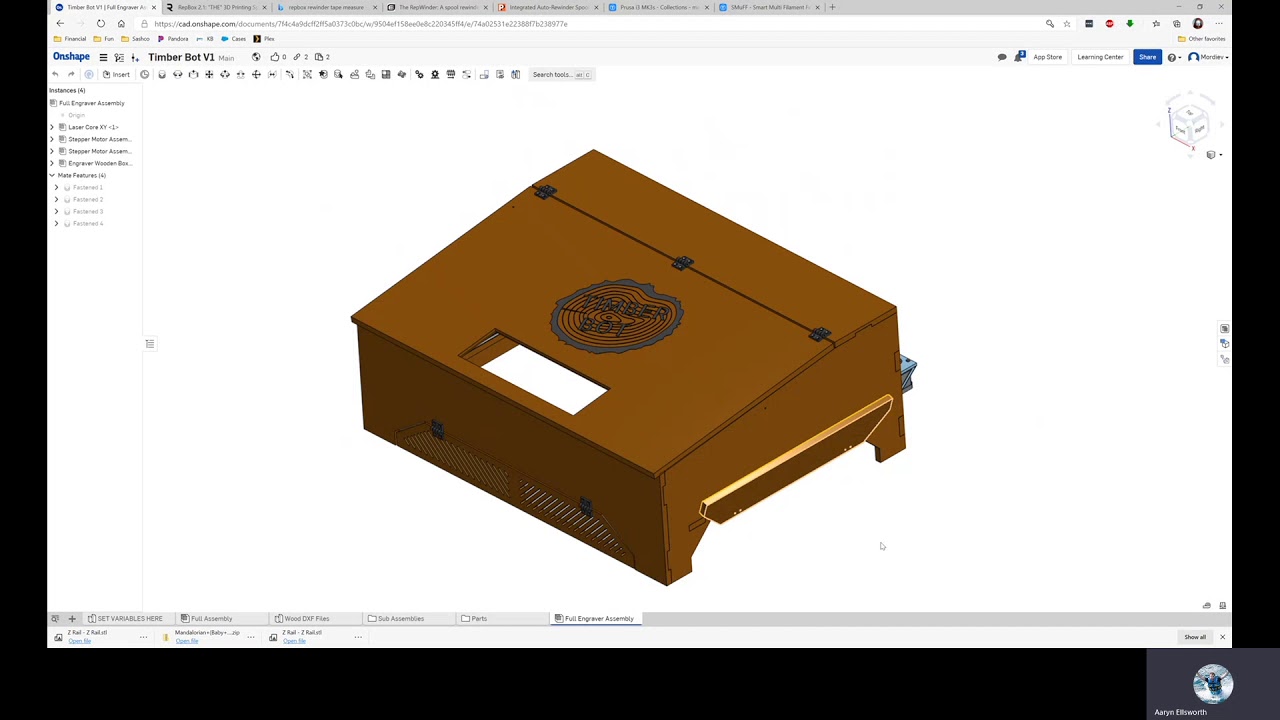Image resolution: width=1280 pixels, height=720 pixels.
Task: Open the hamburger main menu
Action: [103, 57]
